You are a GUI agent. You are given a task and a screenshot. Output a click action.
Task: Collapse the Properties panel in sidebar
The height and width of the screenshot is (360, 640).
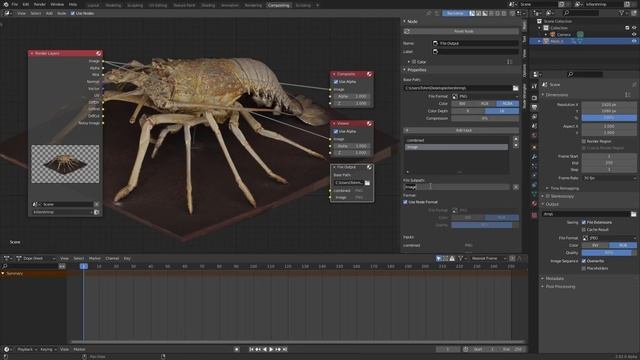404,70
